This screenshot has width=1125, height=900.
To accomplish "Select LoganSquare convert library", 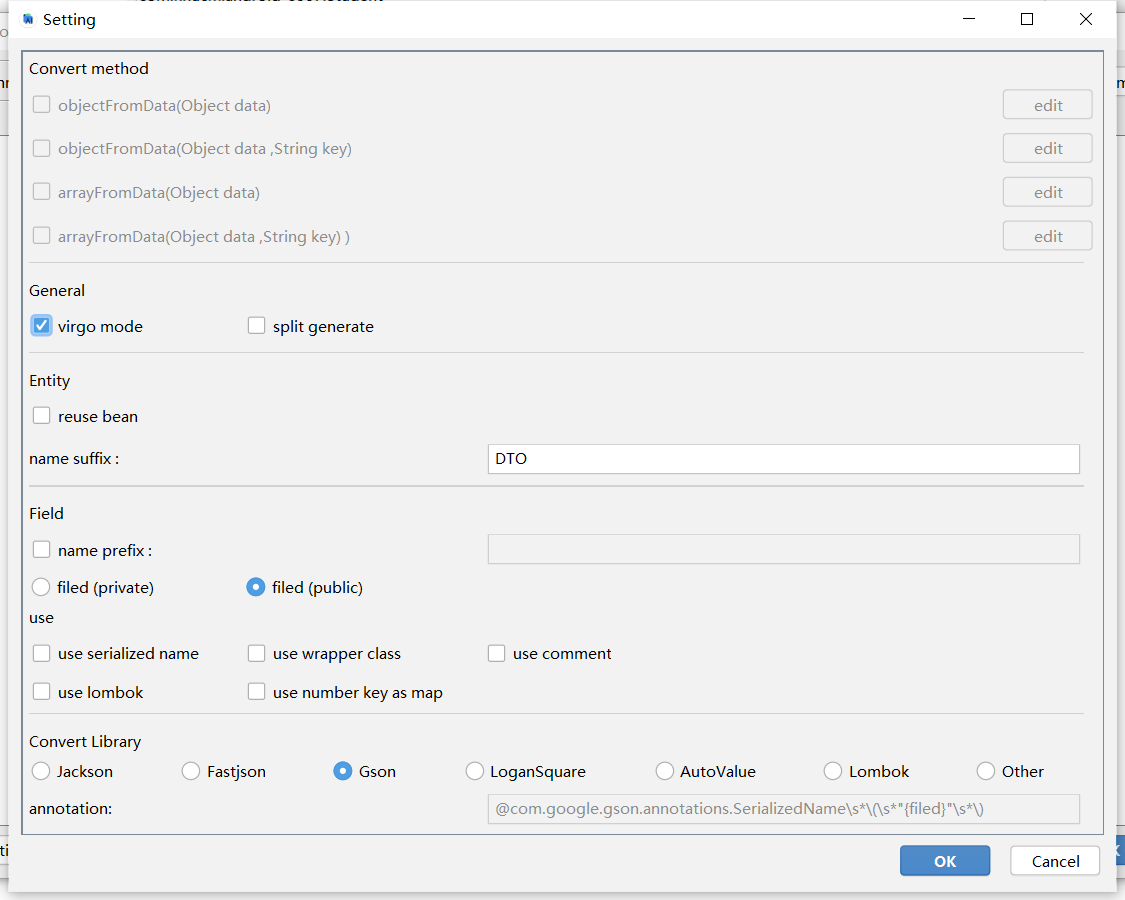I will point(474,771).
